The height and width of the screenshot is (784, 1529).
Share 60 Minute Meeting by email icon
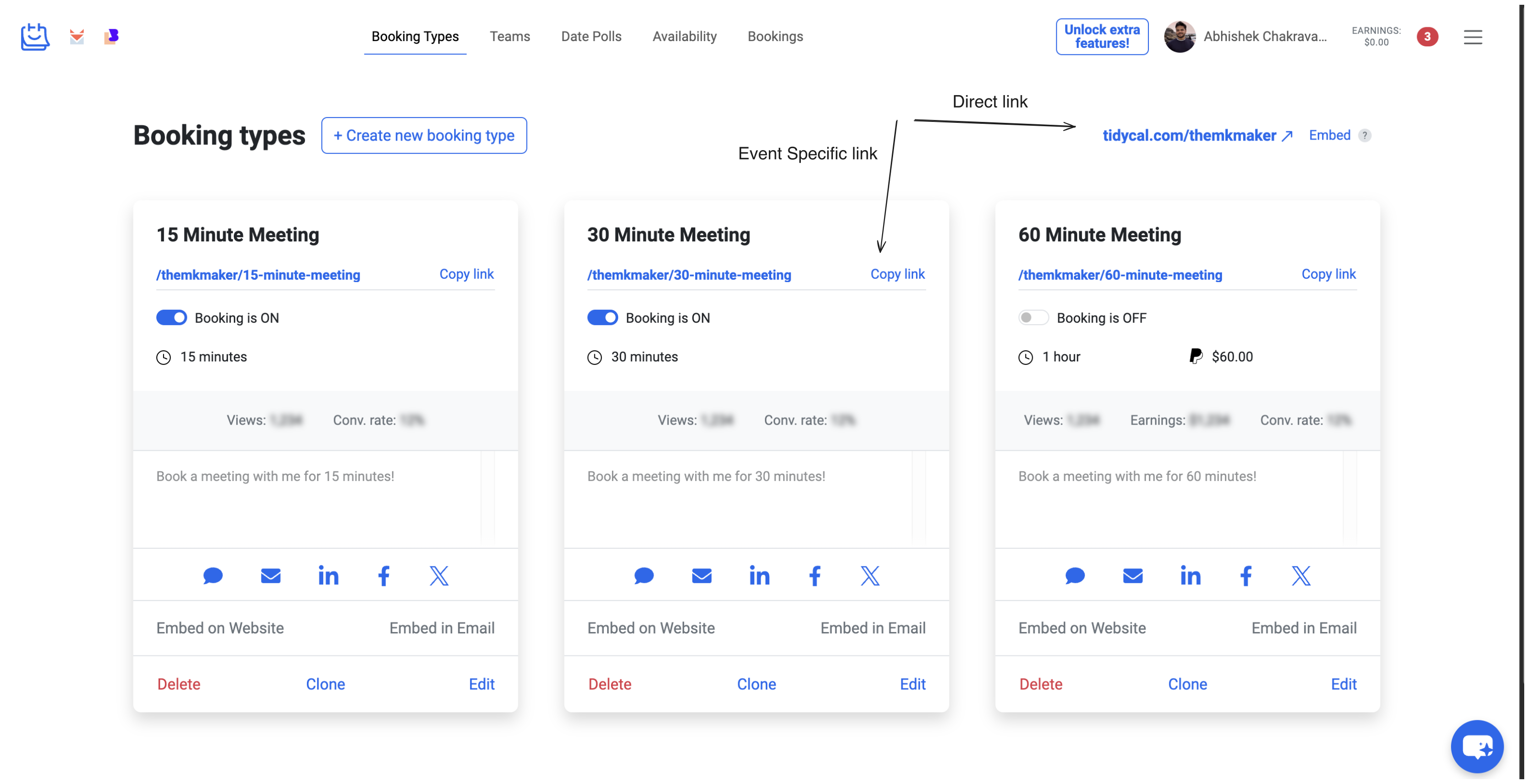1133,575
